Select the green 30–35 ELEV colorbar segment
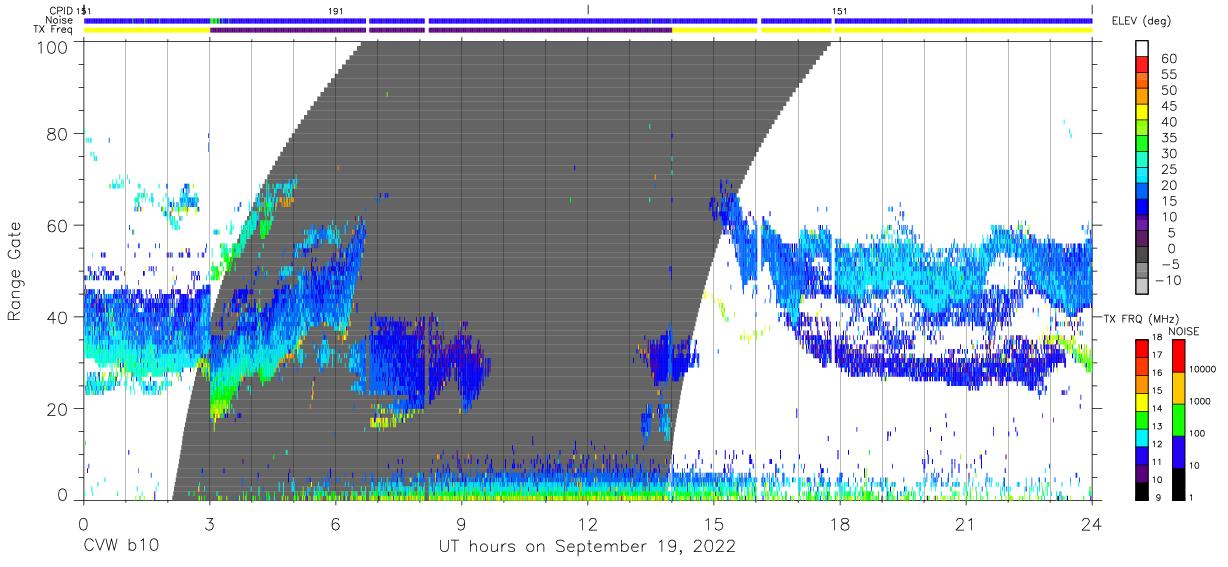The height and width of the screenshot is (567, 1228). (x=1141, y=145)
